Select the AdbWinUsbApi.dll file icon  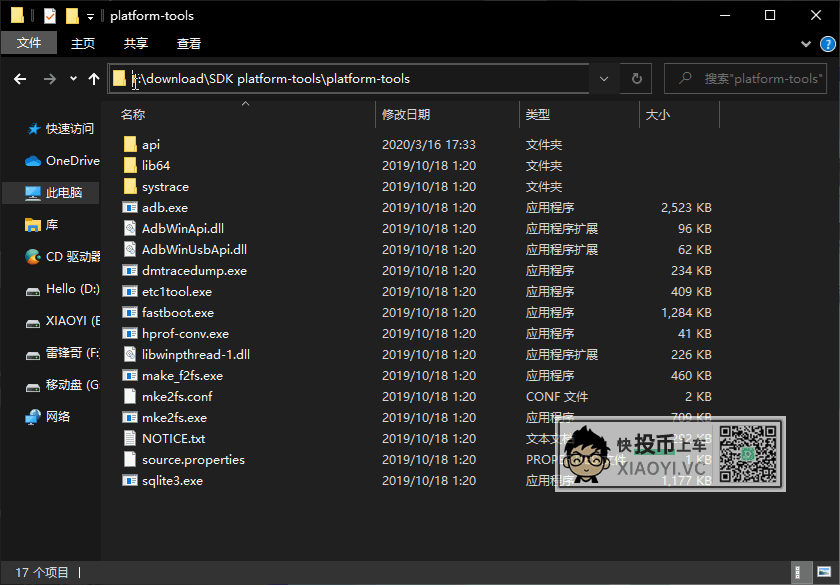point(130,249)
